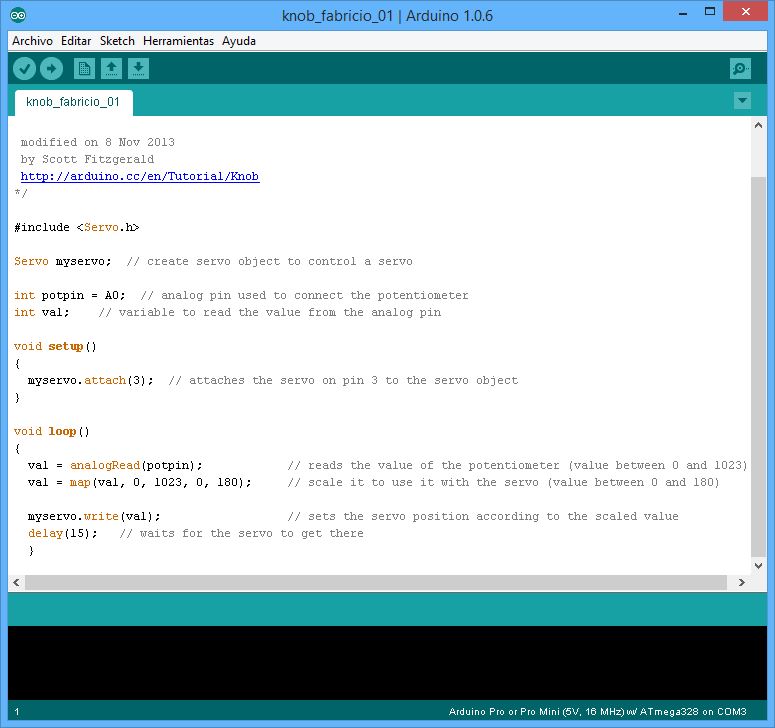
Task: Expand the tab options dropdown arrow
Action: [x=742, y=101]
